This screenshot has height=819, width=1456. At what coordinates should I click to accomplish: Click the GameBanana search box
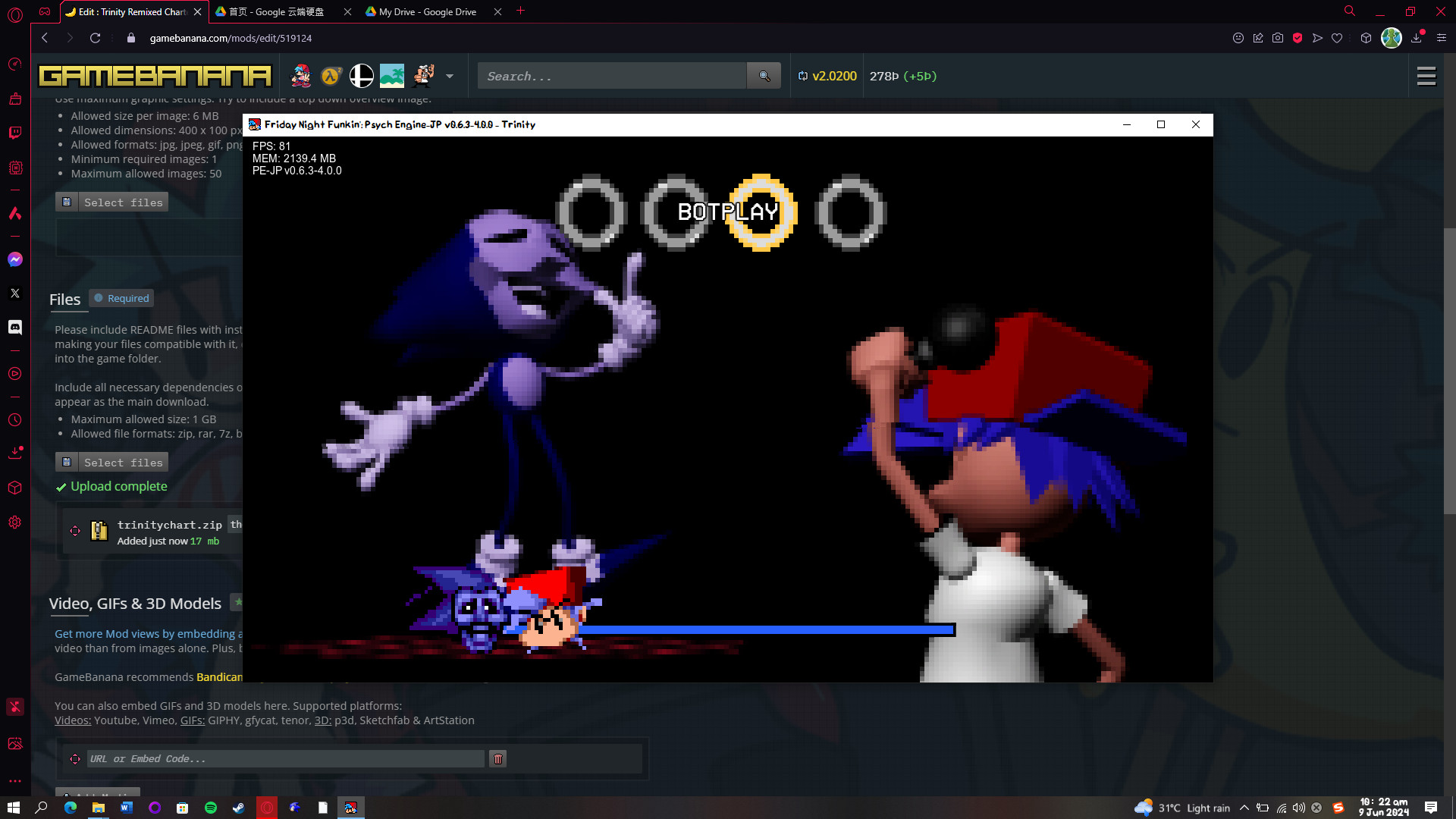tap(611, 76)
